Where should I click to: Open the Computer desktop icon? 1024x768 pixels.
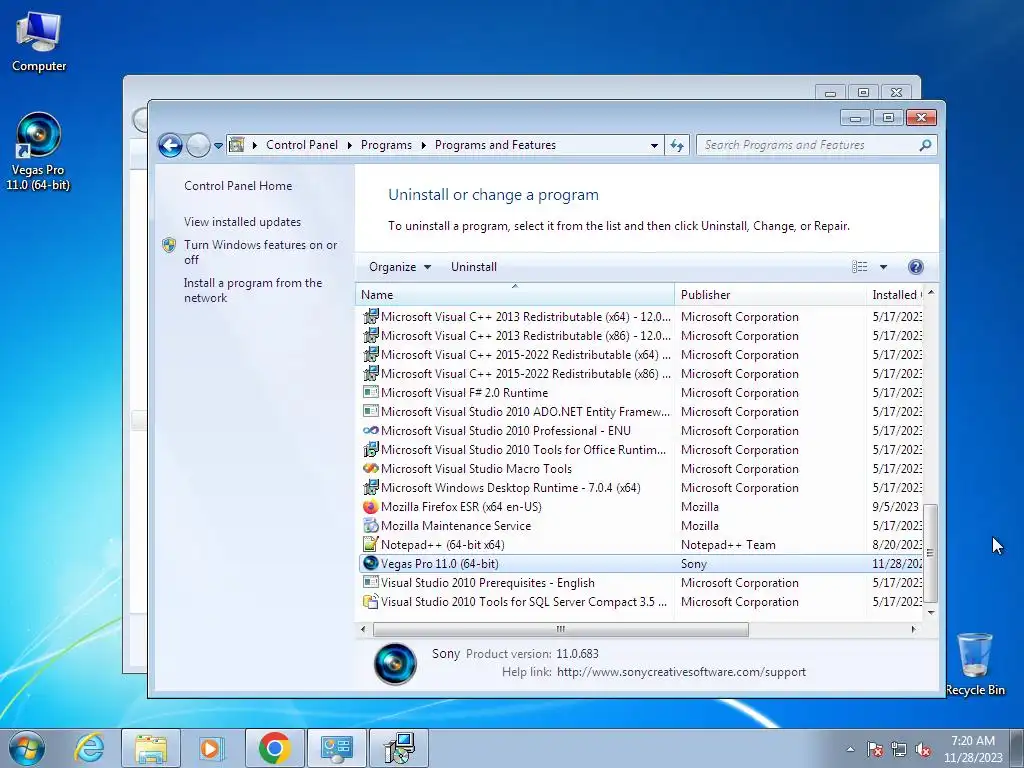(x=39, y=42)
